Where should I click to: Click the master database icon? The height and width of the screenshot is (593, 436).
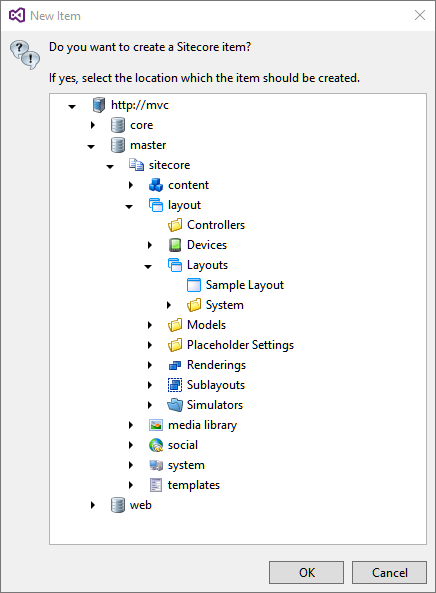(118, 145)
